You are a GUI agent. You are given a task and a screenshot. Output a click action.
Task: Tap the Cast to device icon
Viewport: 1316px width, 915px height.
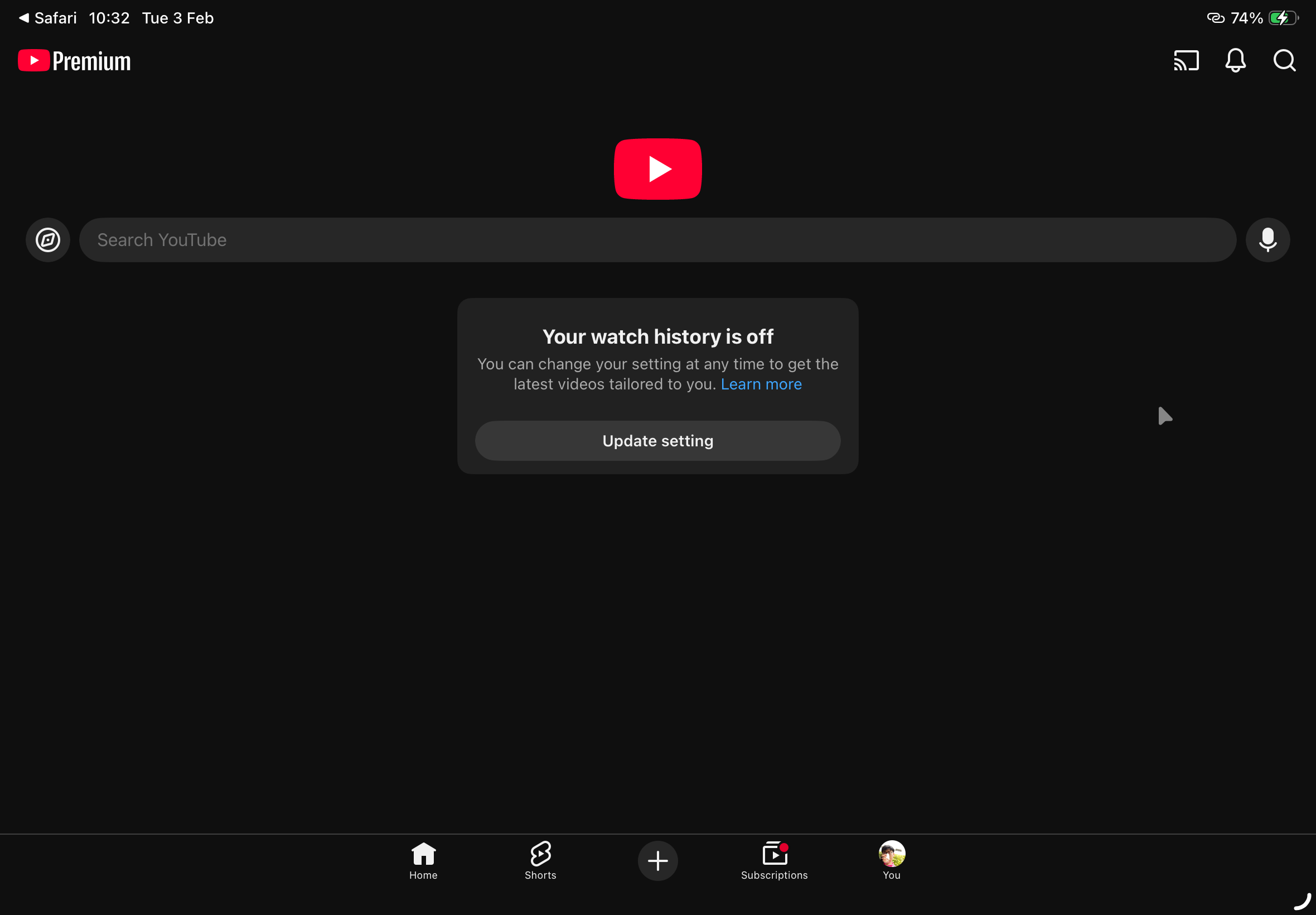(1186, 60)
